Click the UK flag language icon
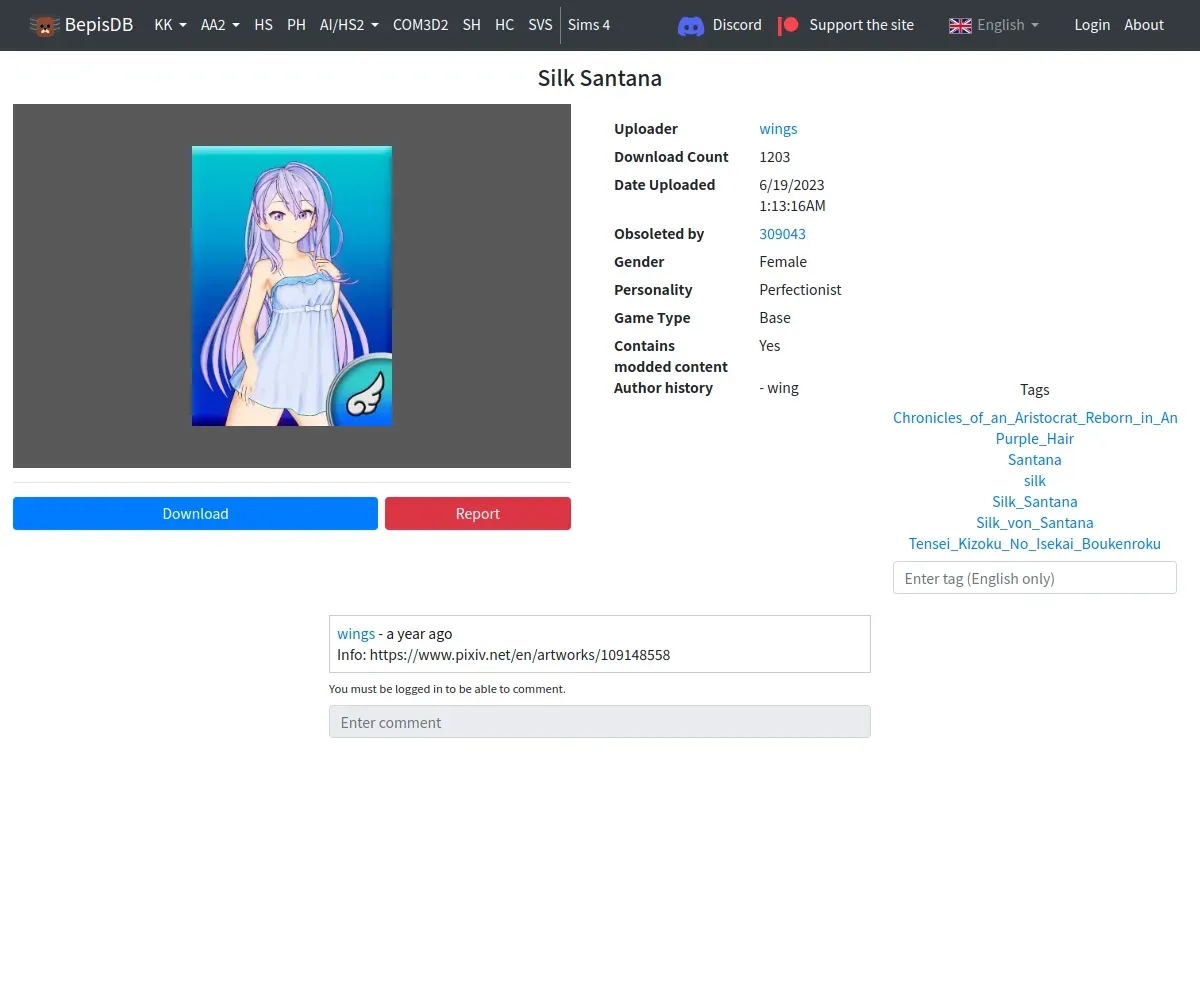Screen dimensions: 1200x1000 point(960,25)
